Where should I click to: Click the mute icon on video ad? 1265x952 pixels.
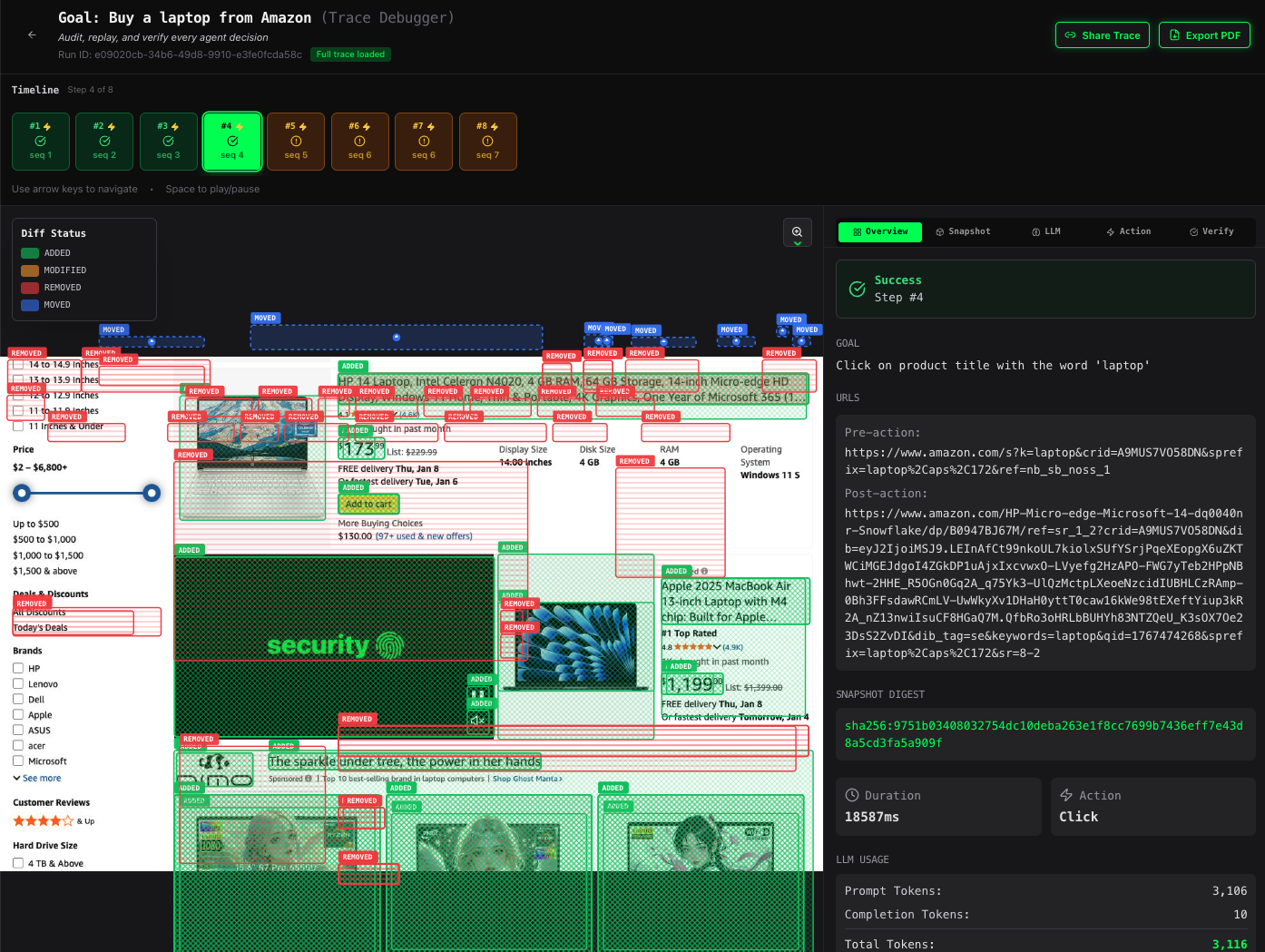(x=478, y=721)
